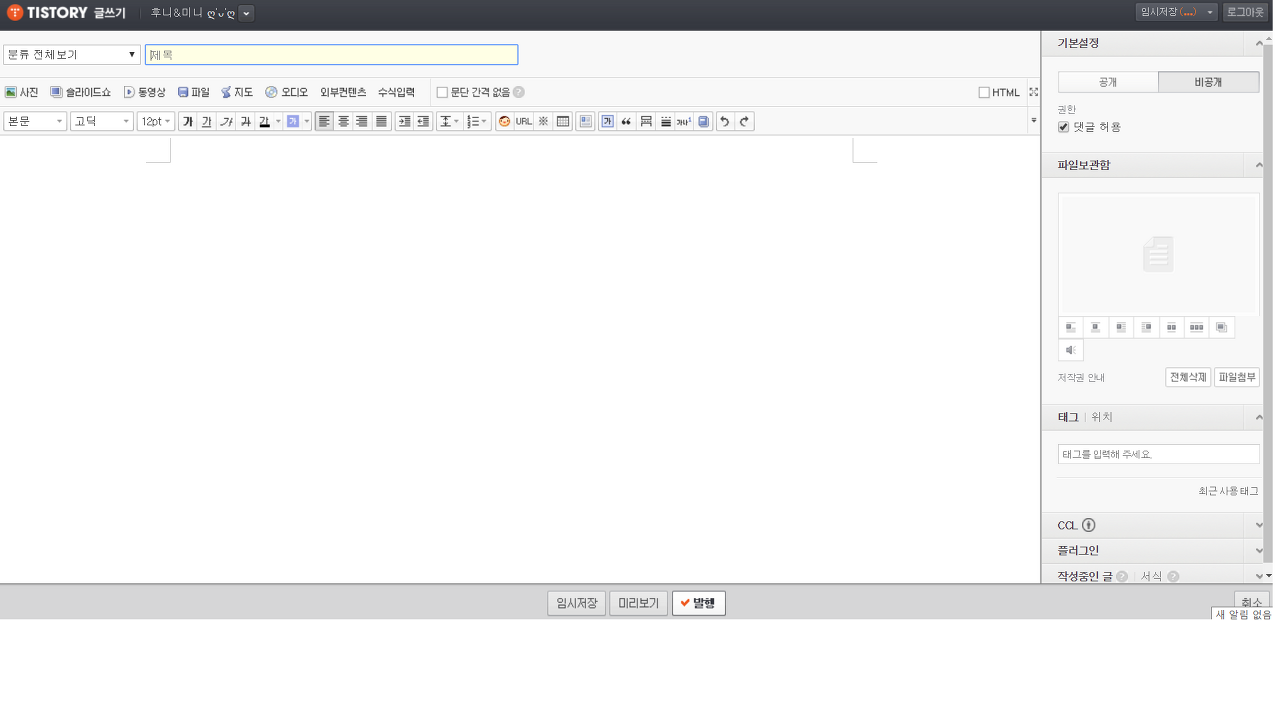This screenshot has height=720, width=1280.
Task: Increase paragraph indent
Action: [x=404, y=122]
